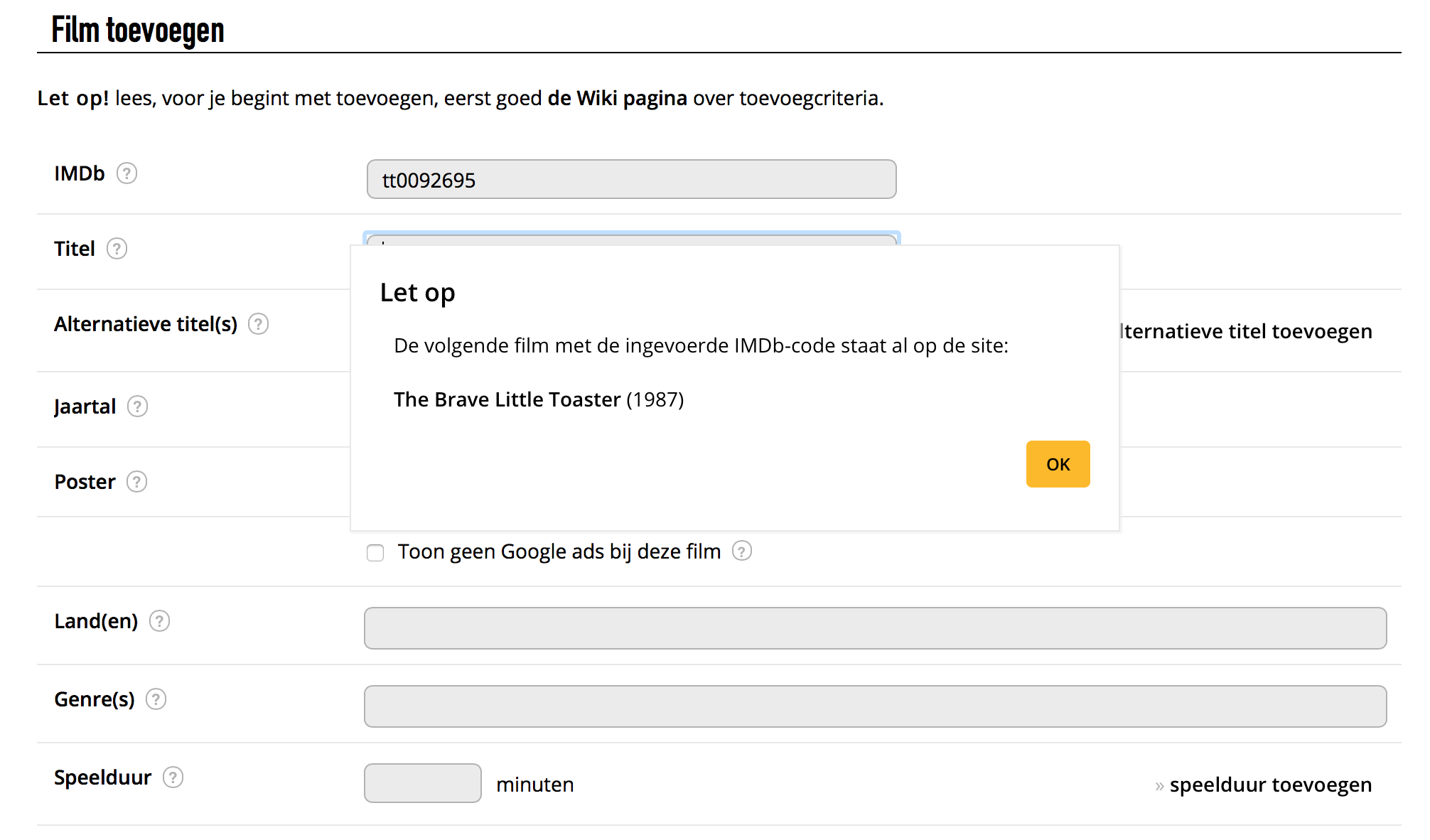This screenshot has width=1430, height=840.
Task: Open help for Alternatieve titel(s)
Action: click(258, 324)
